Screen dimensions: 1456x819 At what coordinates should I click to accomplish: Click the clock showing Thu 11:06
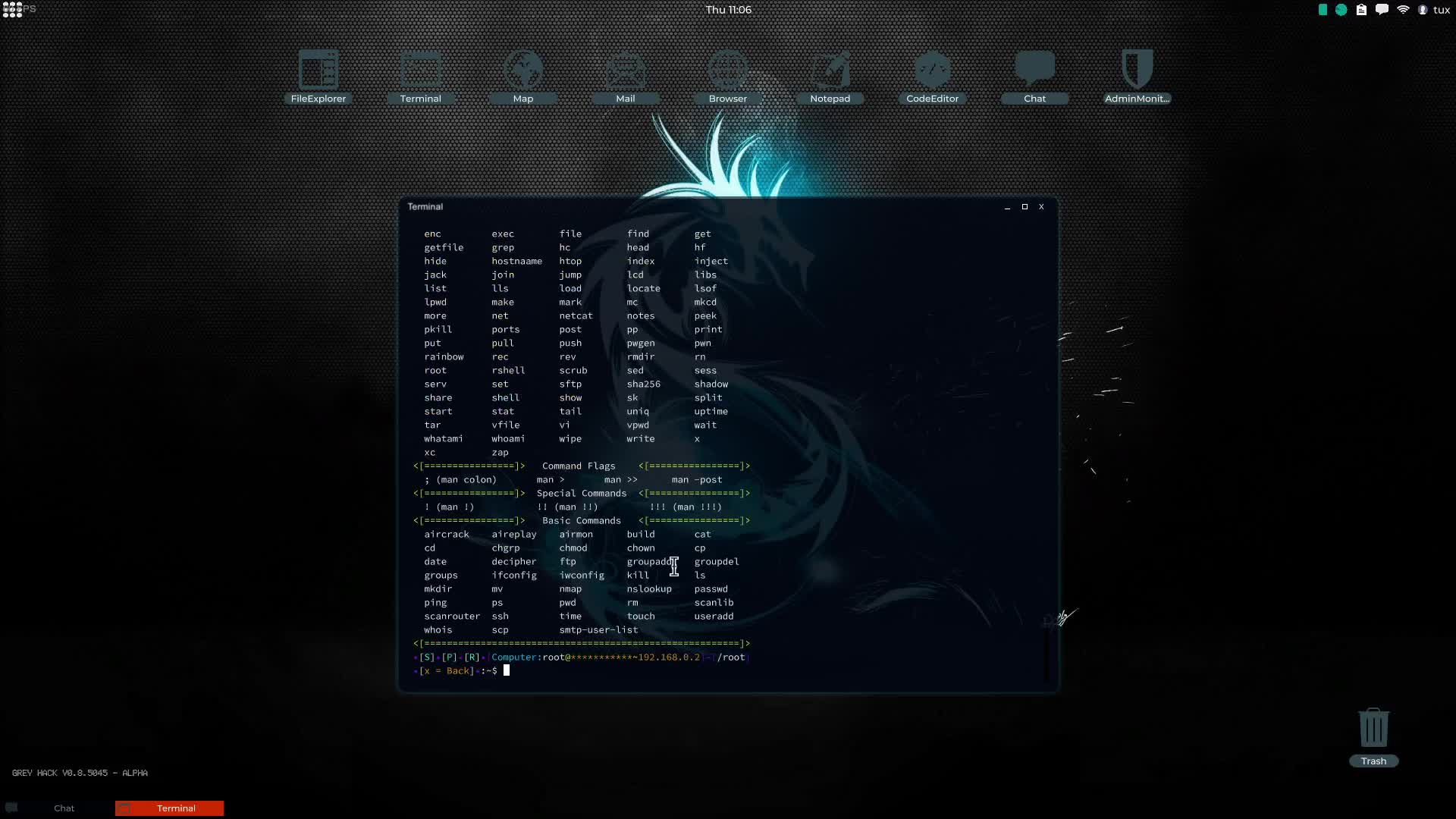click(728, 10)
